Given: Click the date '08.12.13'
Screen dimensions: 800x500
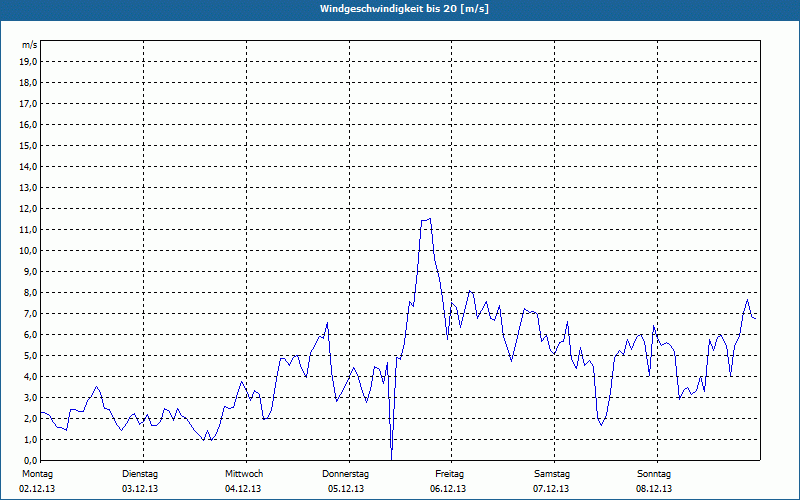Looking at the screenshot, I should (654, 489).
